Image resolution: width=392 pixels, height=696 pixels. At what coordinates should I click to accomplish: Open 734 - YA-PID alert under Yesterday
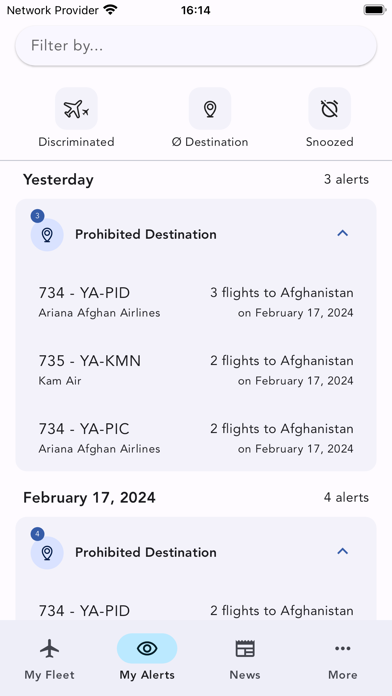(x=196, y=302)
